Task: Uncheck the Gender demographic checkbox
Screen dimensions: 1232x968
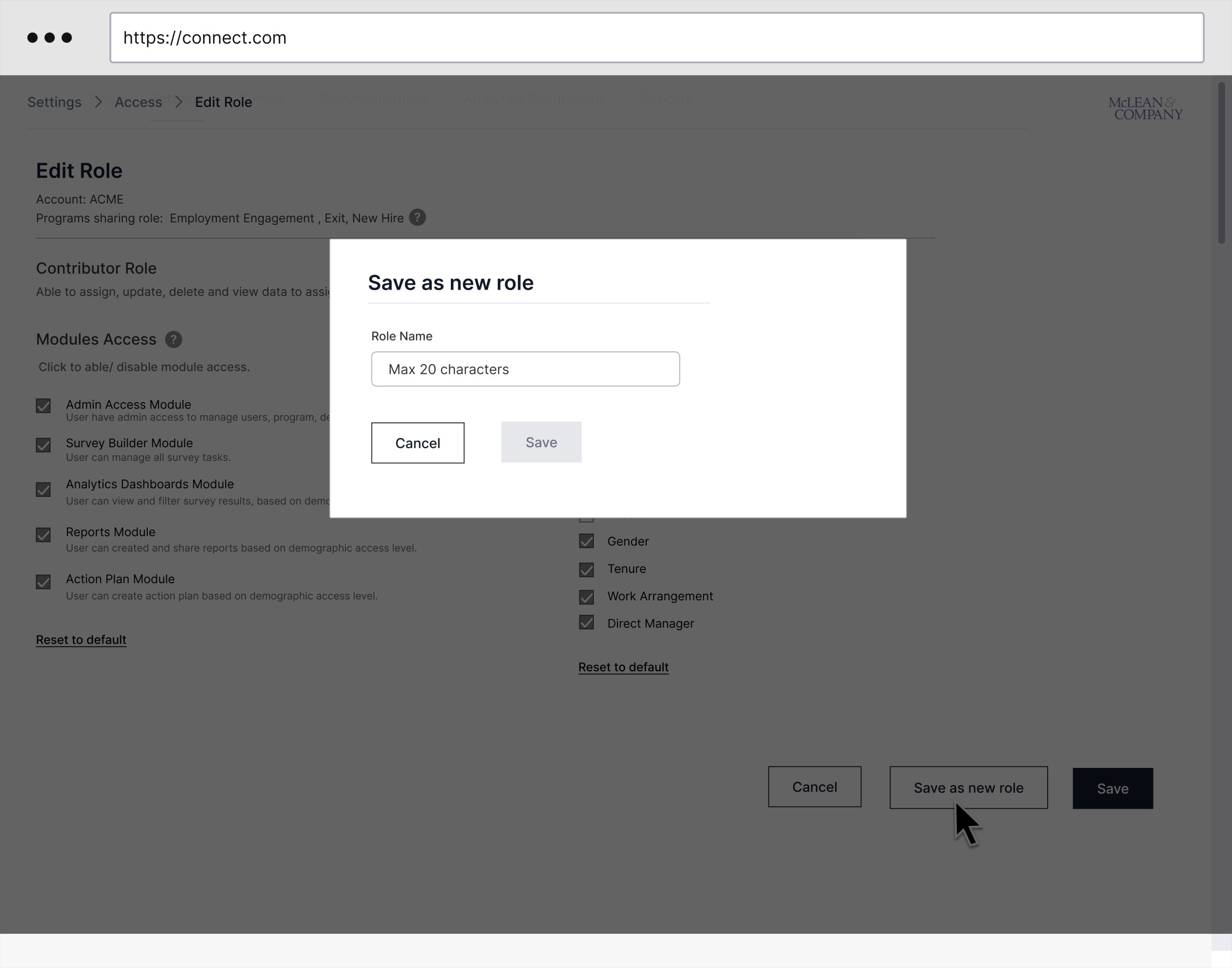Action: 586,541
